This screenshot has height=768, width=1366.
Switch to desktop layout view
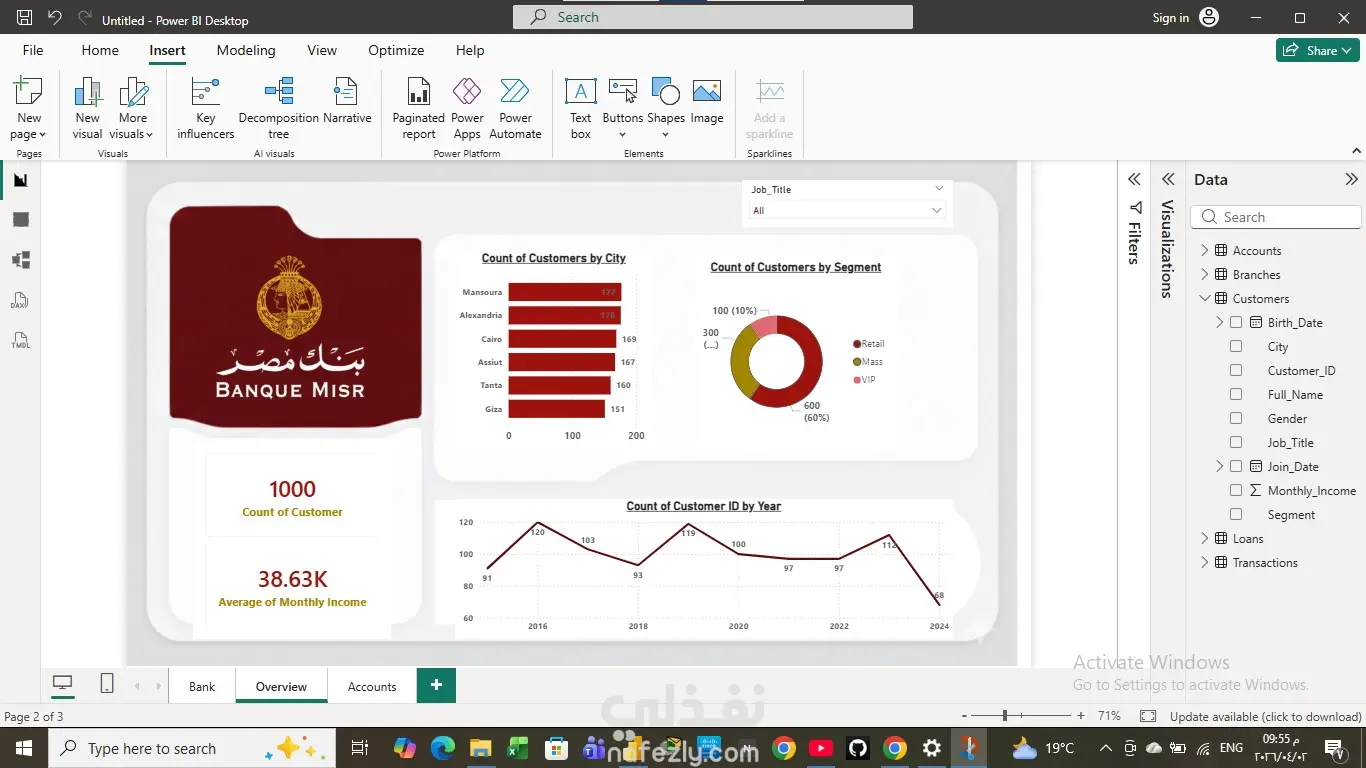click(62, 684)
